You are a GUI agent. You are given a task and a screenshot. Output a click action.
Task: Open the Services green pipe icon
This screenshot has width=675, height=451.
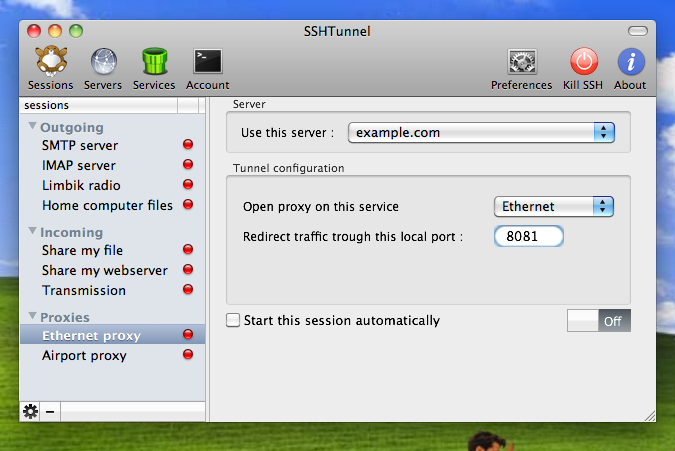(x=155, y=61)
